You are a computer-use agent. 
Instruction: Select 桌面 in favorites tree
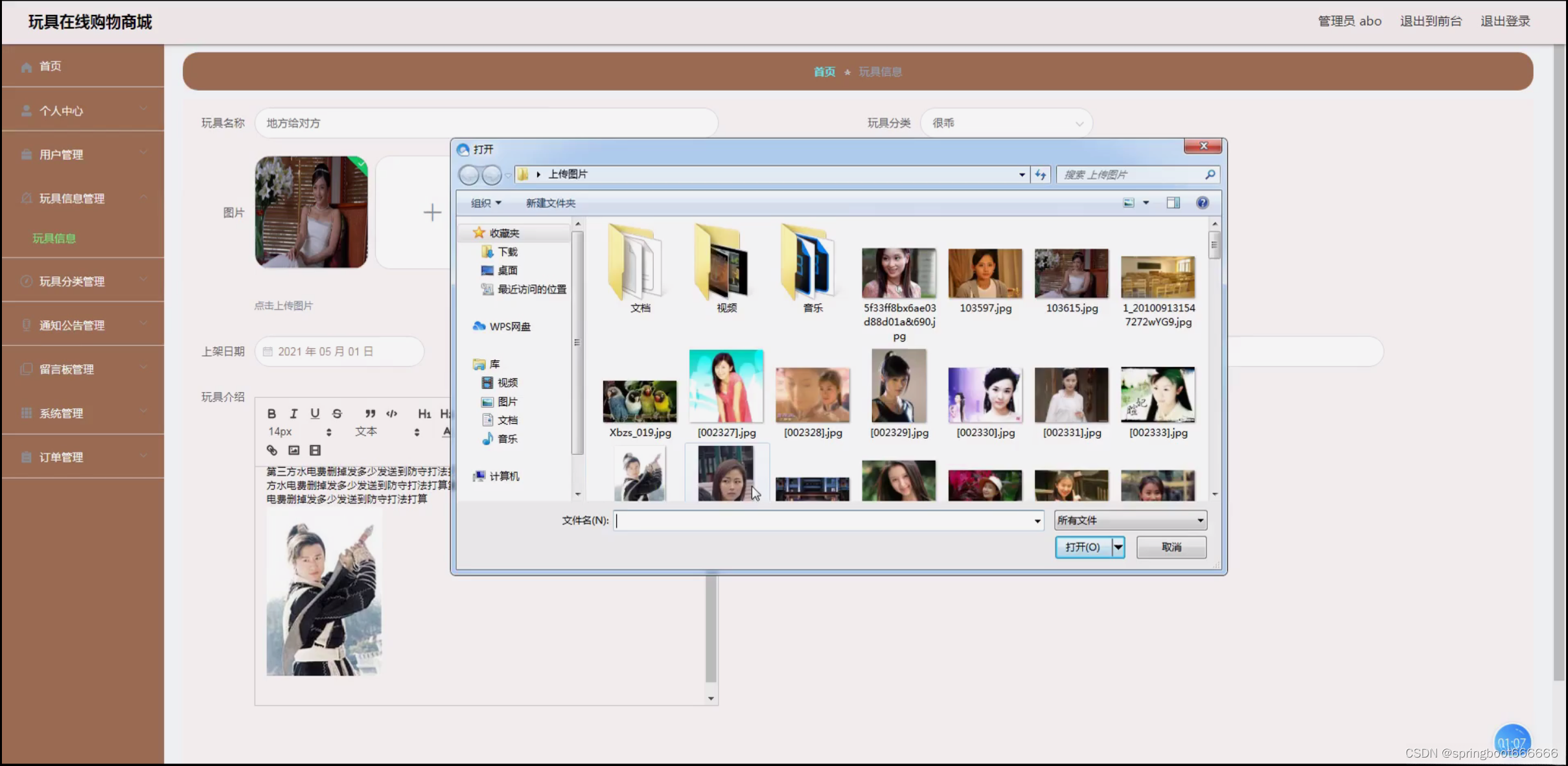pyautogui.click(x=507, y=270)
